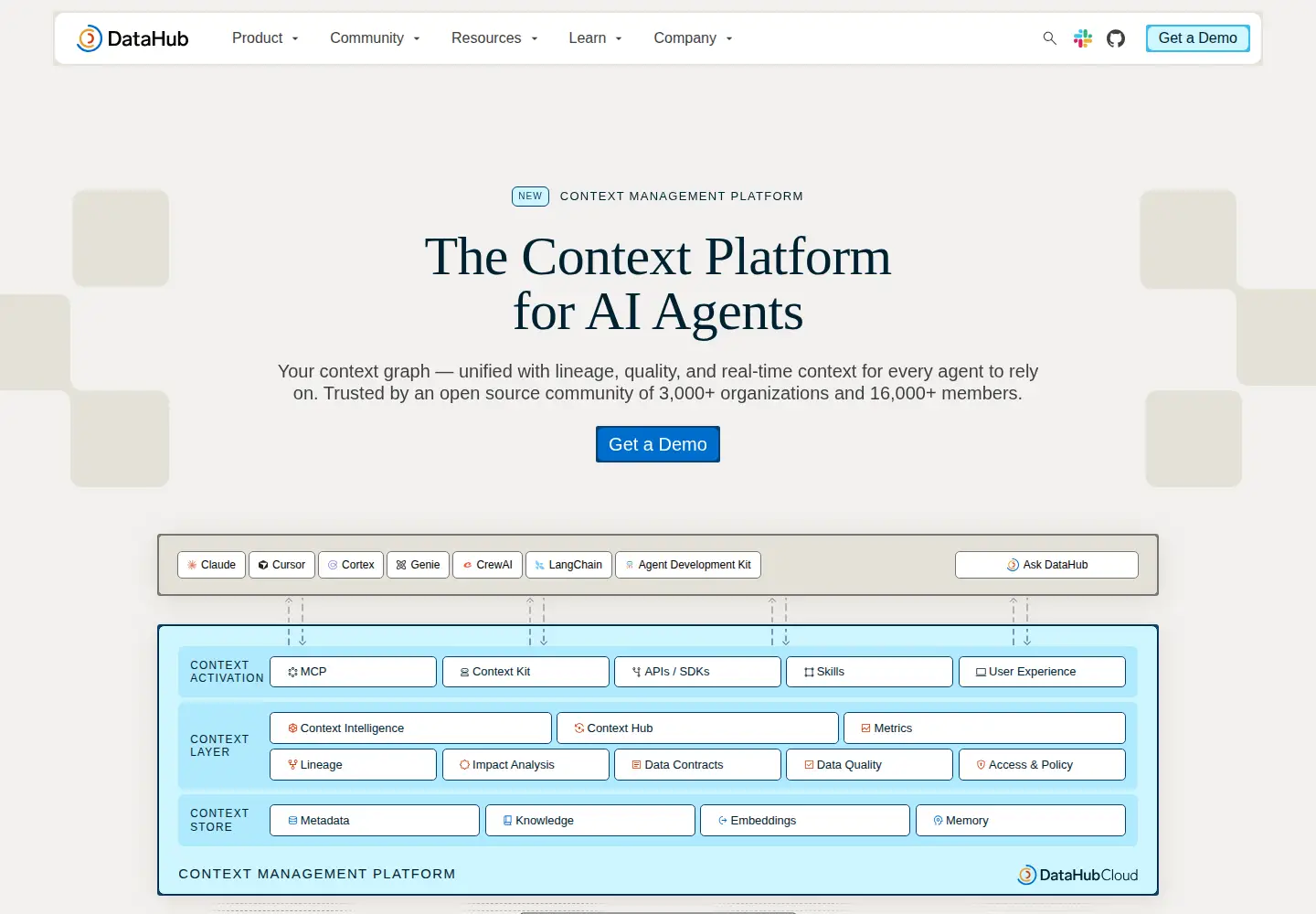Click the Metadata store box
Viewport: 1316px width, 914px height.
pos(375,821)
